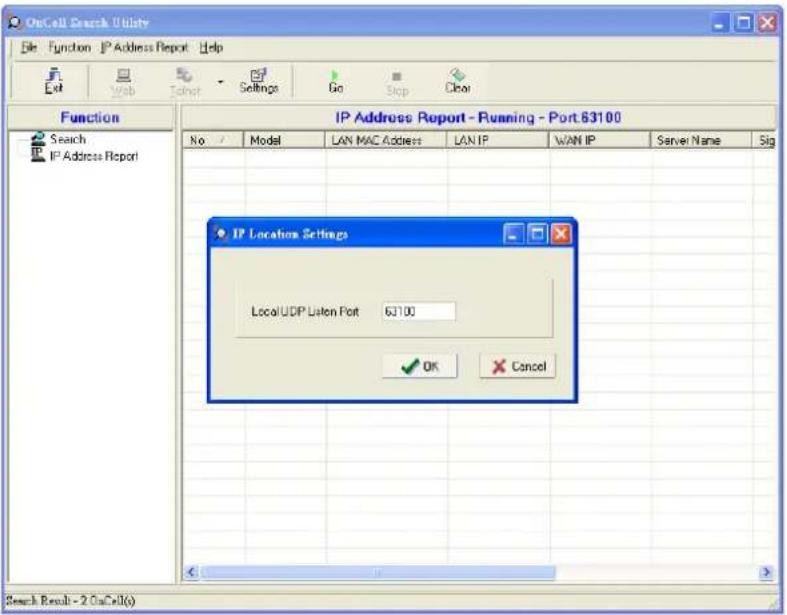Sort by the Server Name column header
Screen dimensions: 787x615
click(701, 140)
